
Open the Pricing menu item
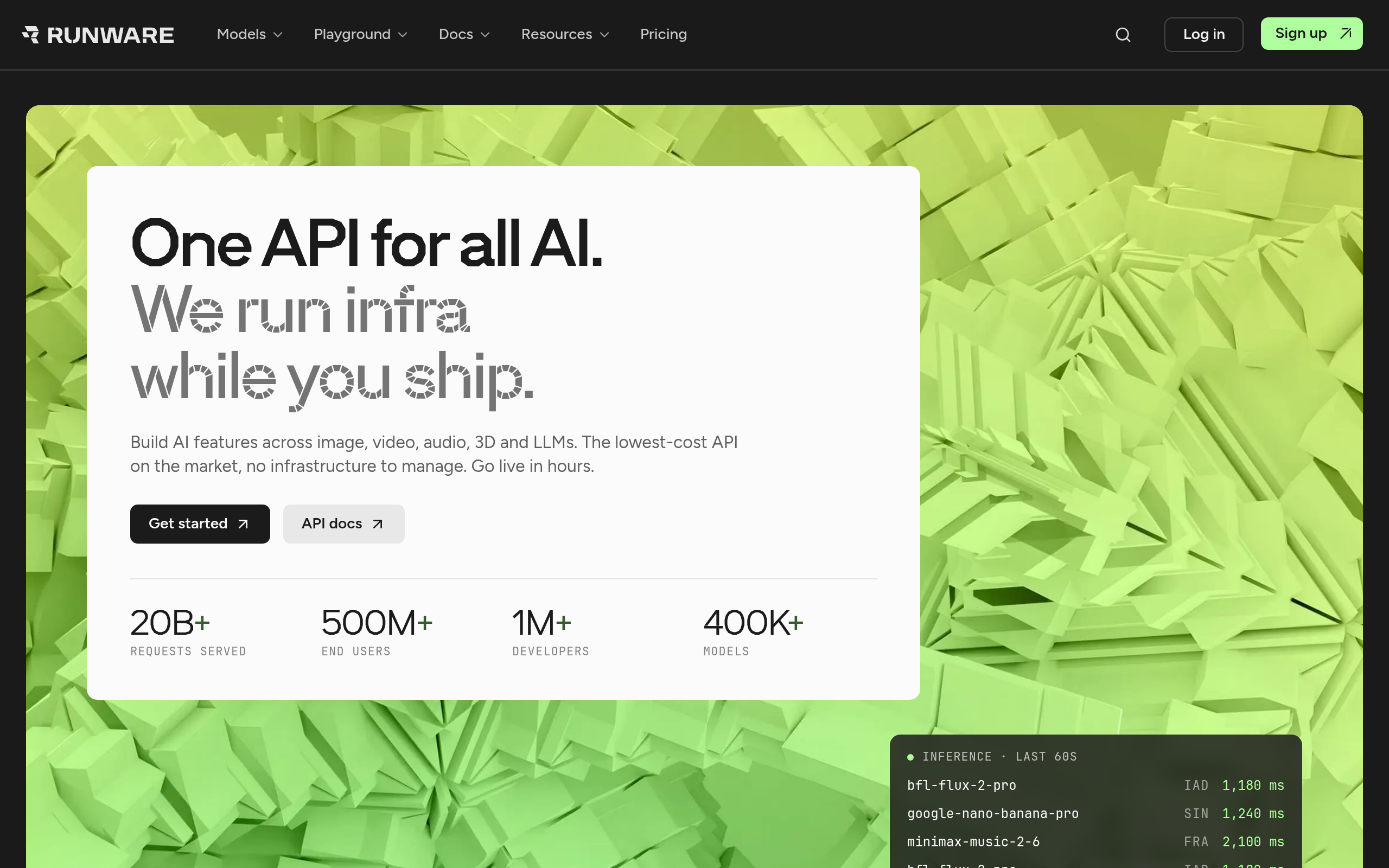[x=664, y=34]
